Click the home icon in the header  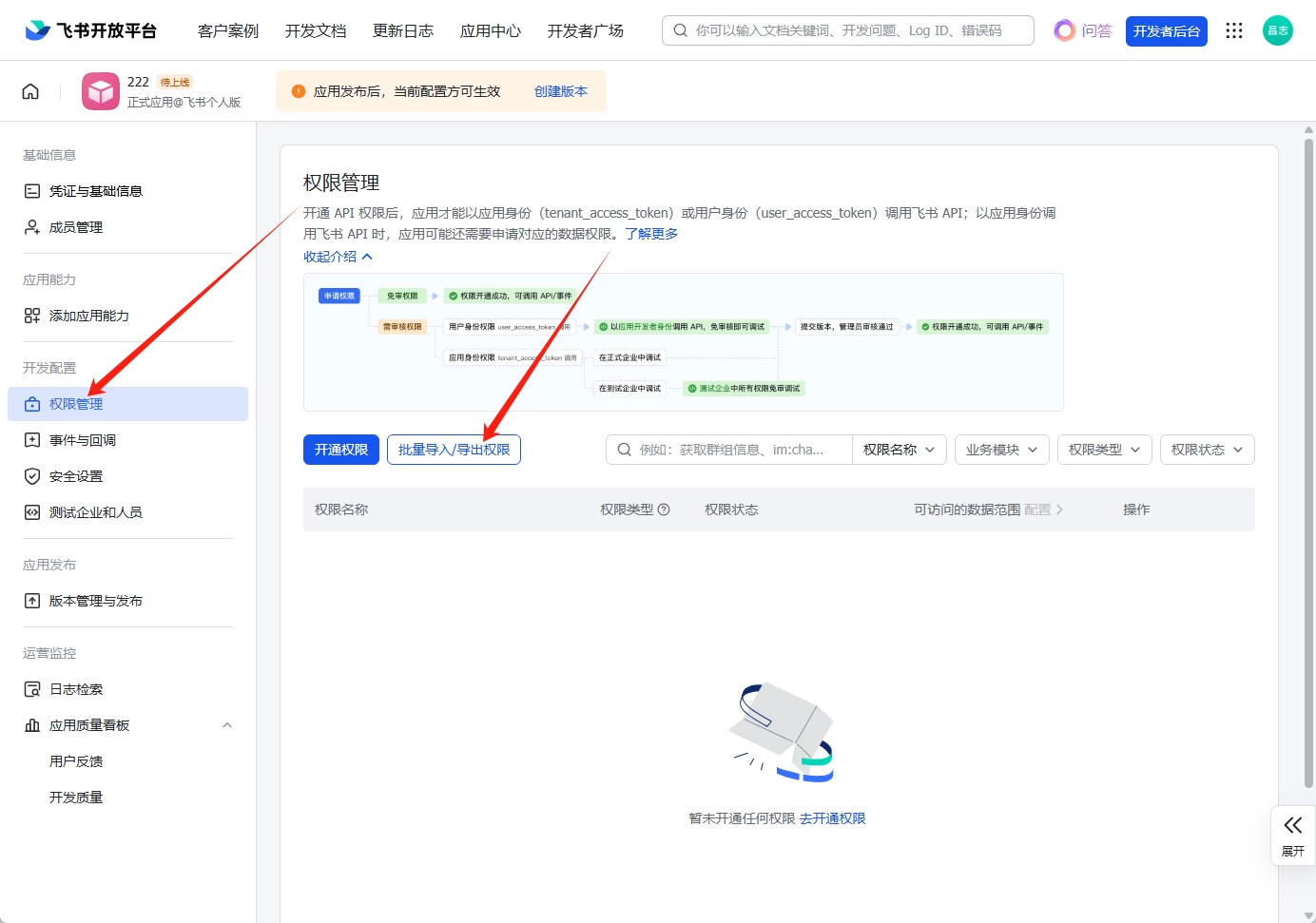[x=30, y=91]
